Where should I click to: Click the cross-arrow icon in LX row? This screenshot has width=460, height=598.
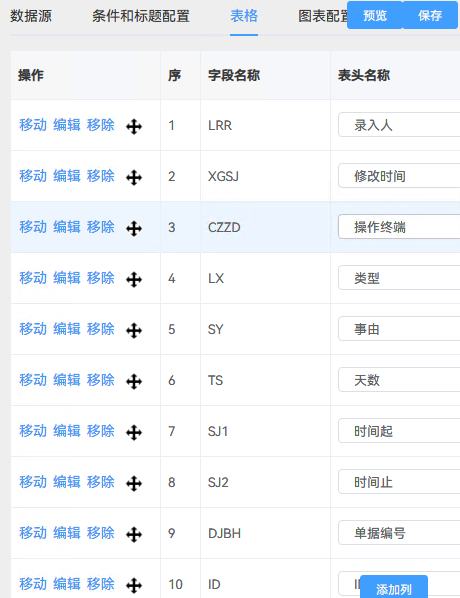point(134,280)
